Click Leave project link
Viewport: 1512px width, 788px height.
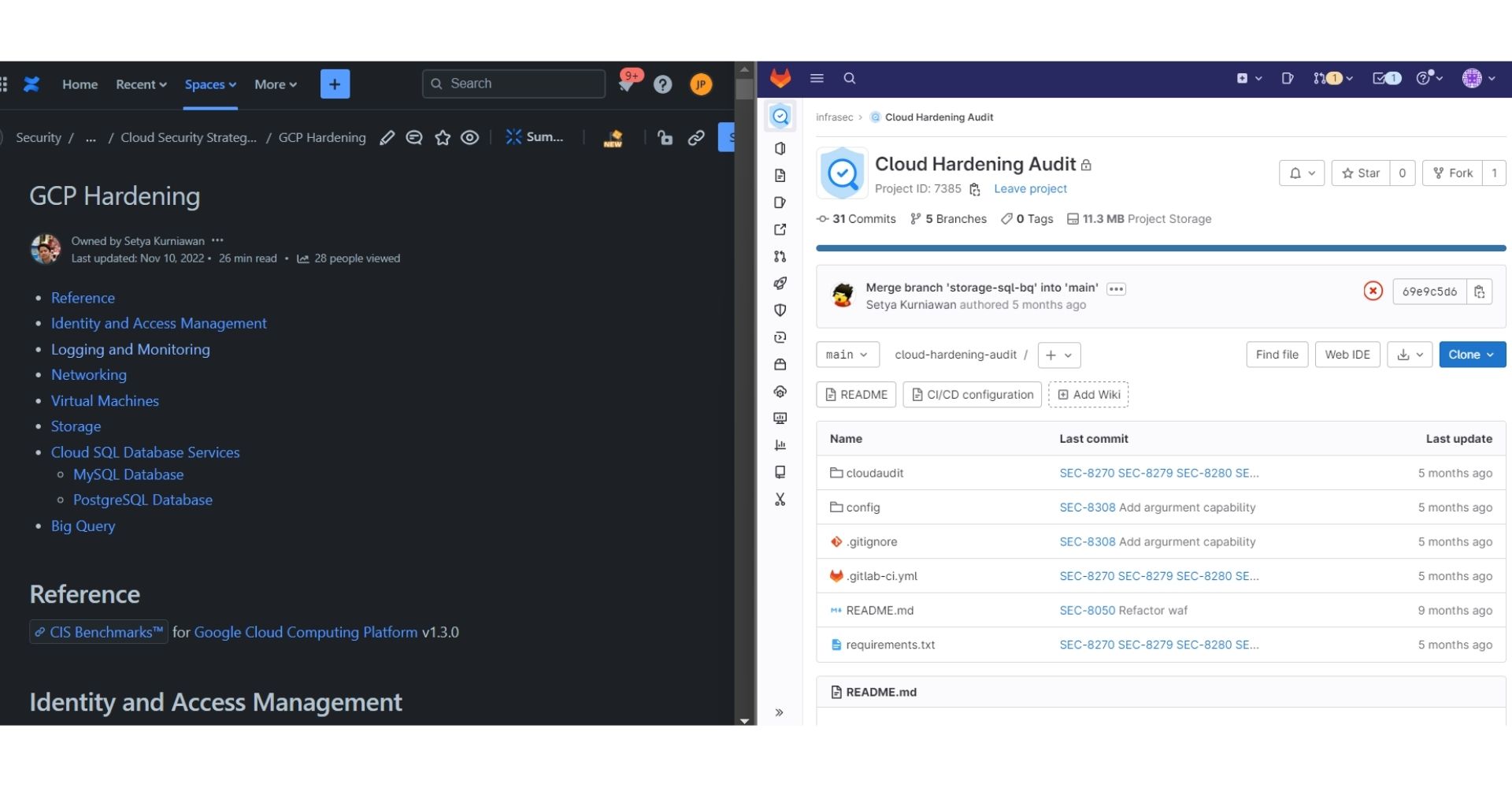pyautogui.click(x=1030, y=189)
